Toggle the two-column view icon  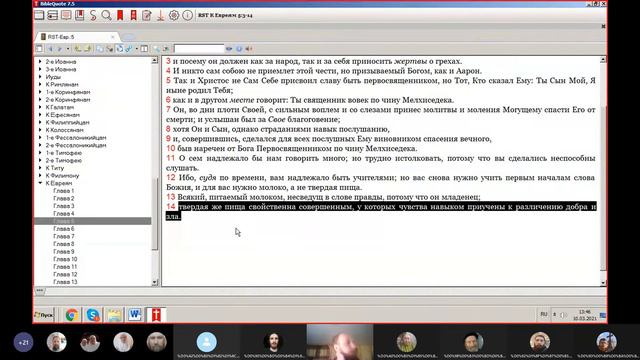(144, 49)
